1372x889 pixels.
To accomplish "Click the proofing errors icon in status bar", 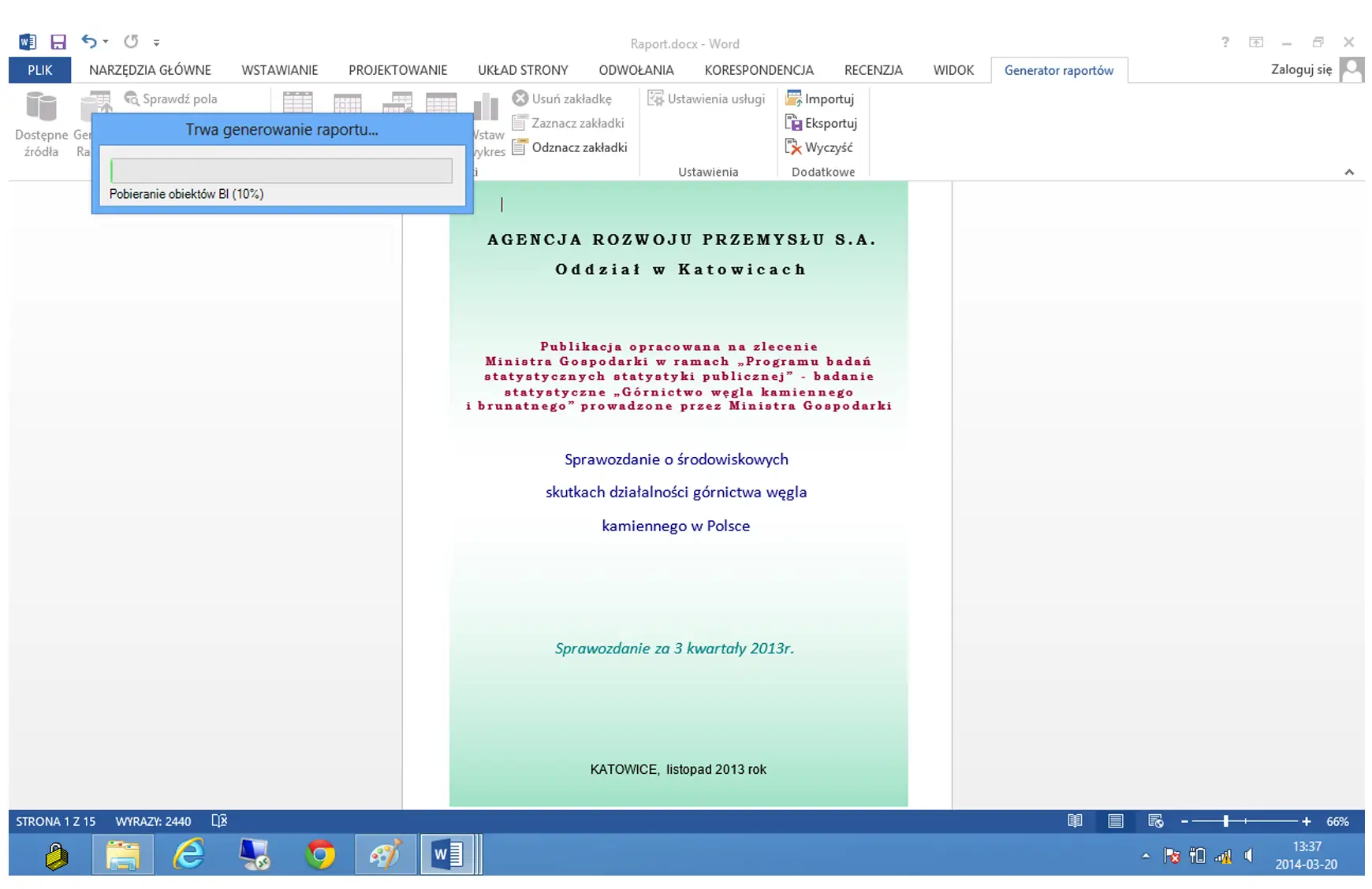I will 219,821.
